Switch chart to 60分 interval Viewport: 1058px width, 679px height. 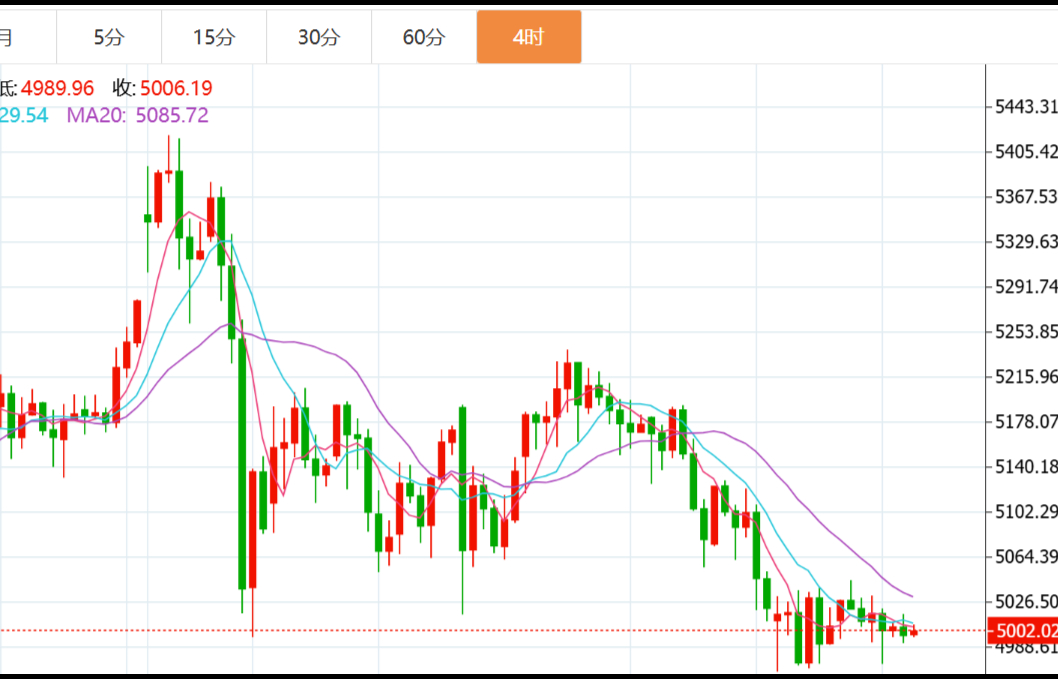pyautogui.click(x=424, y=38)
